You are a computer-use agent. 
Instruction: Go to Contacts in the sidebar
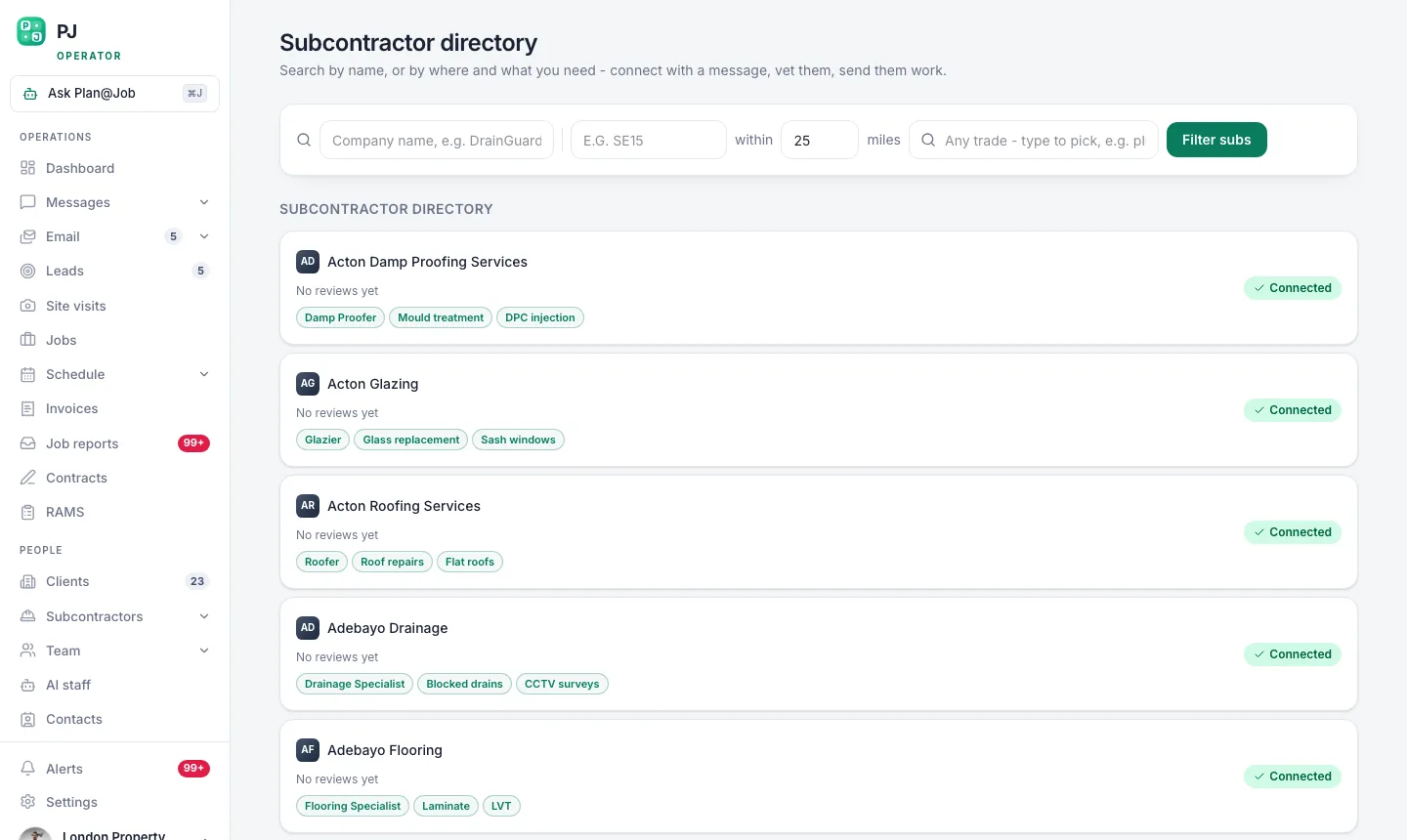pos(114,719)
